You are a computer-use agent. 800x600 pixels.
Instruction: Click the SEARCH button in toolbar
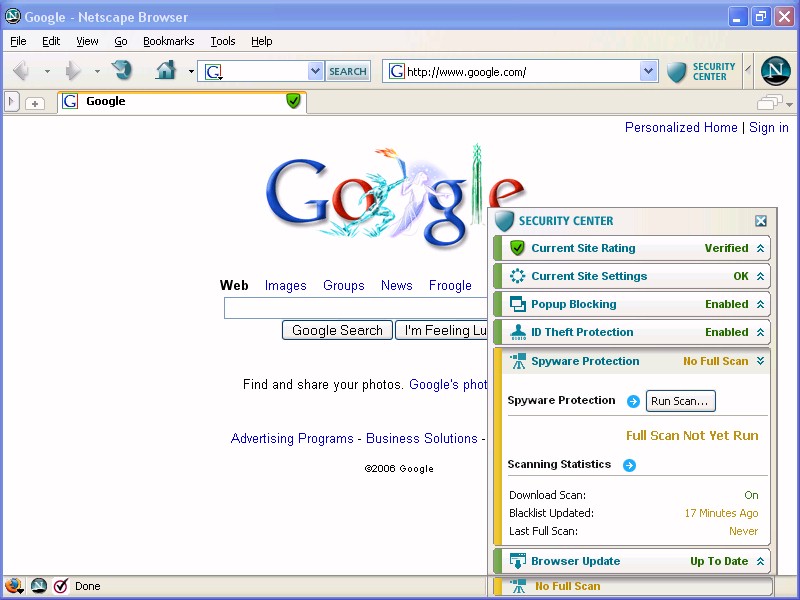point(348,71)
